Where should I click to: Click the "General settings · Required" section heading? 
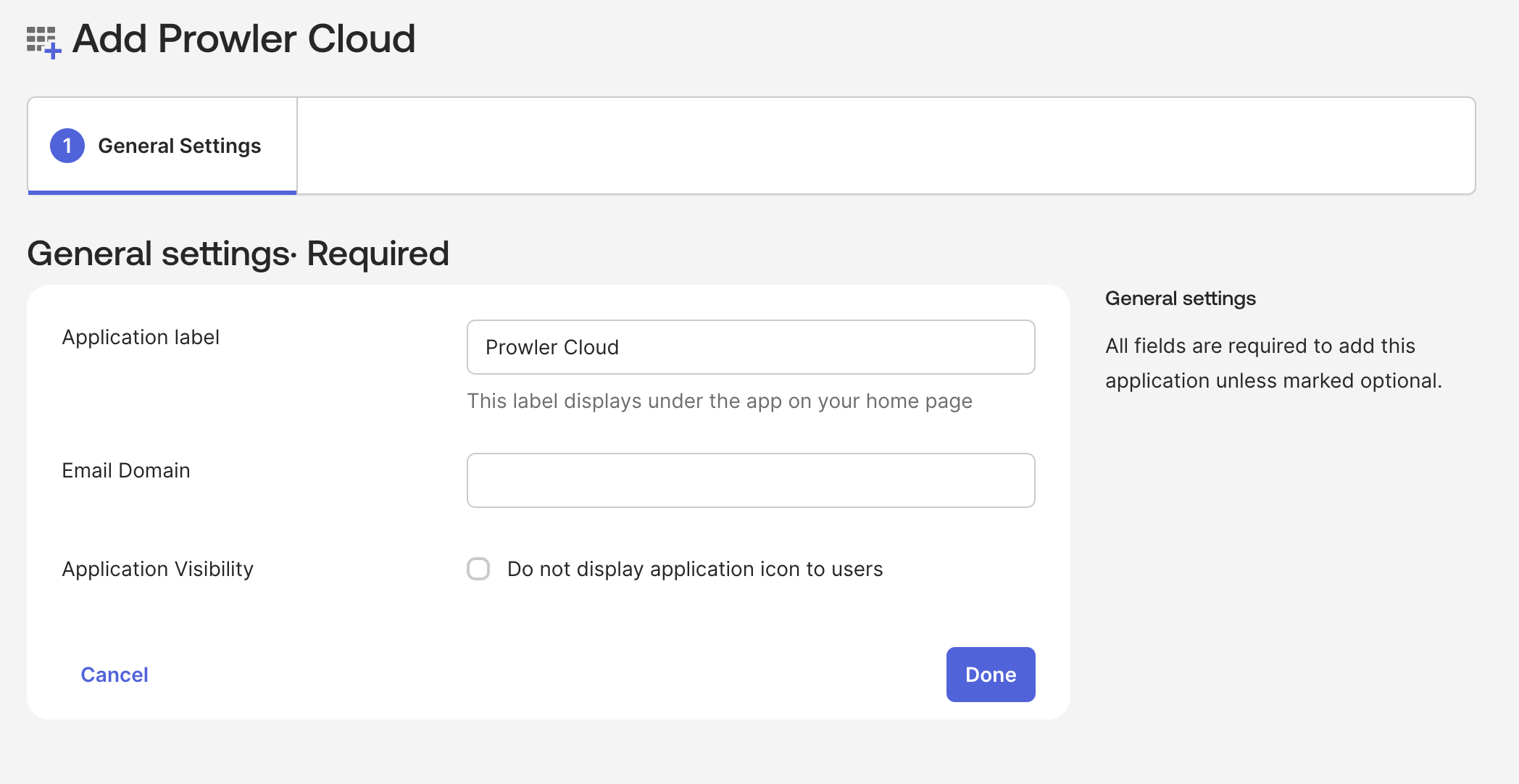point(238,254)
